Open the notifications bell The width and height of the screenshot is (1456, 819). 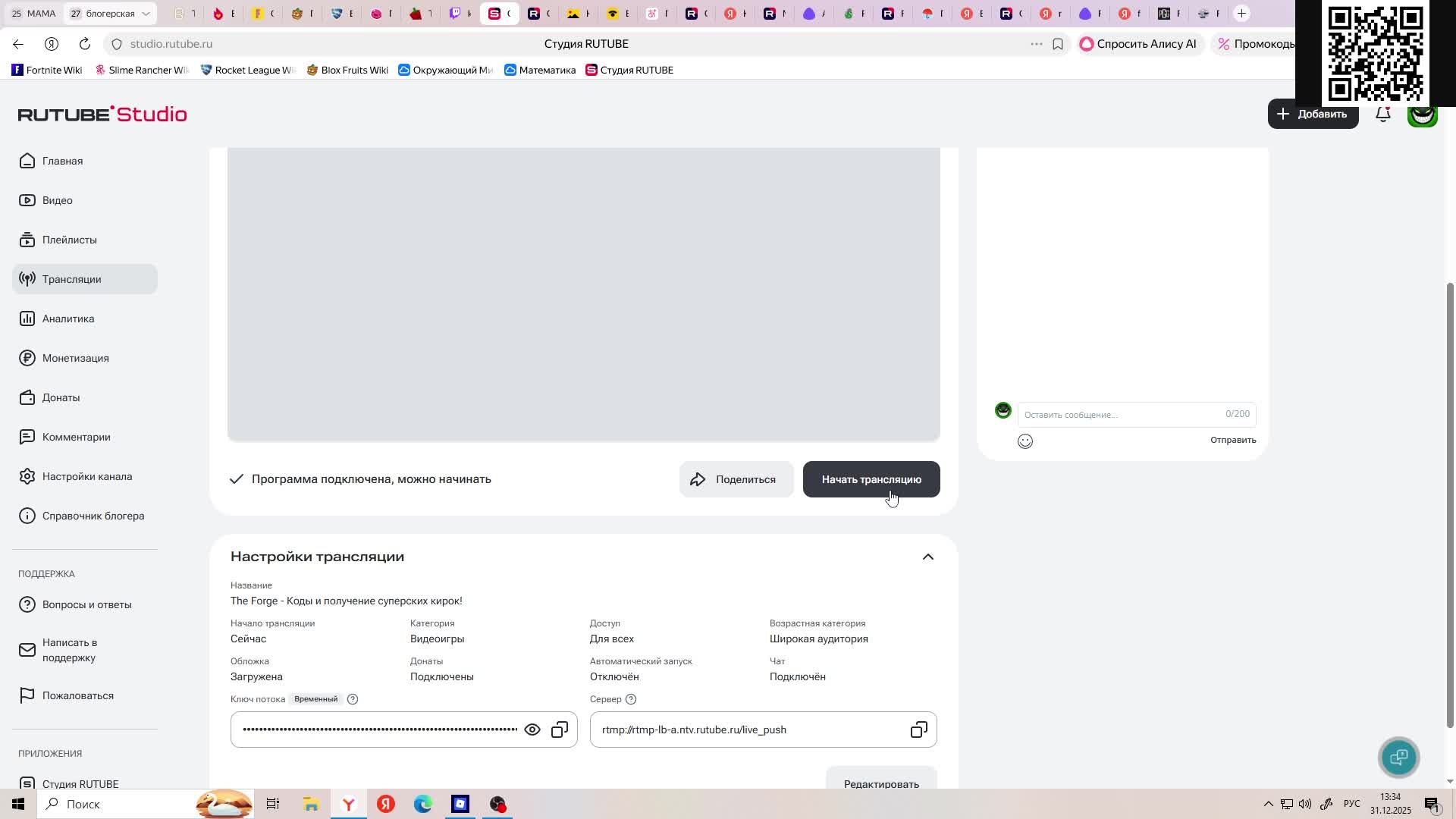[x=1382, y=115]
